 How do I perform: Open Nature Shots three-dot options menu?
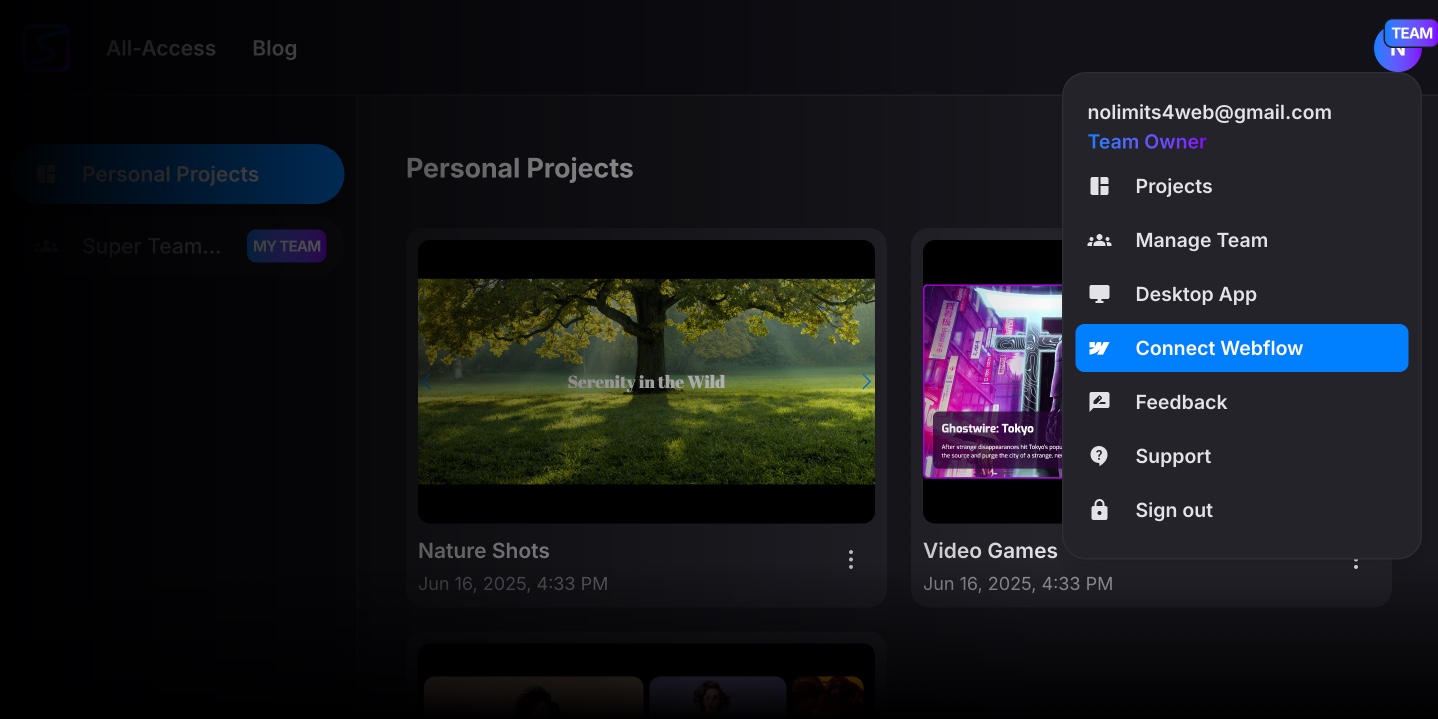point(851,560)
